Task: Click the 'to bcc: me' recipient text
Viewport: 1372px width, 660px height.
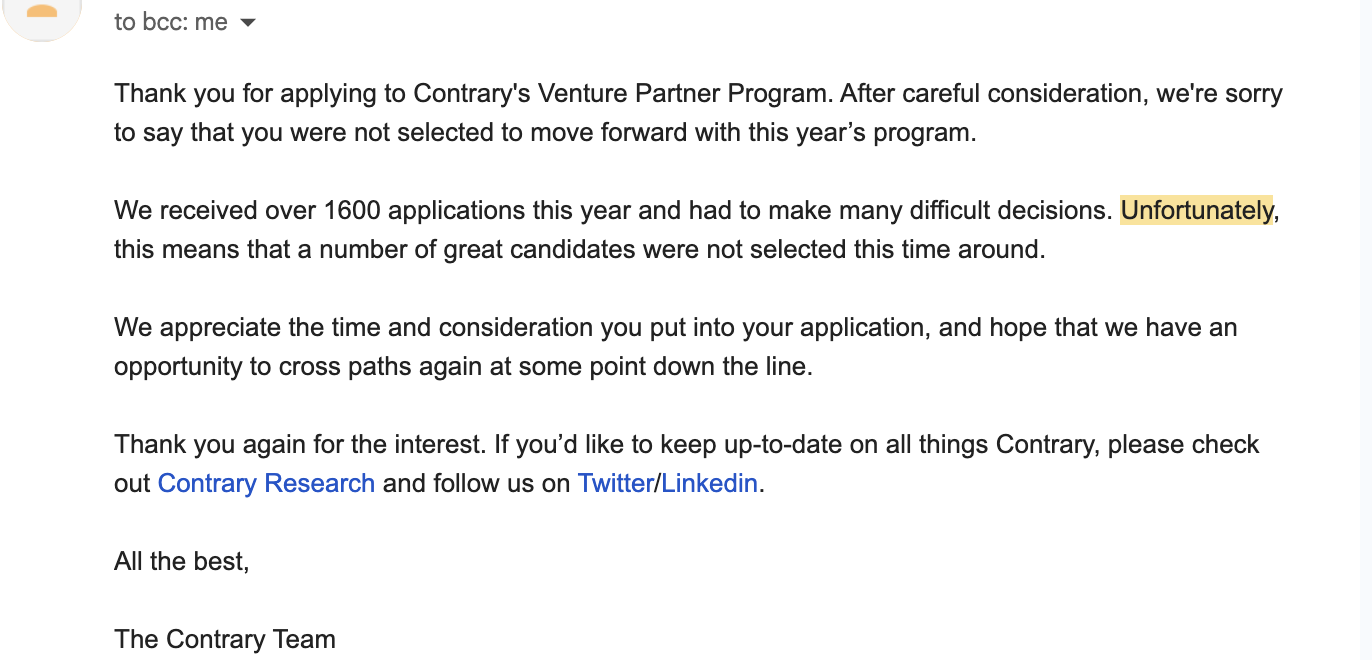Action: (171, 22)
